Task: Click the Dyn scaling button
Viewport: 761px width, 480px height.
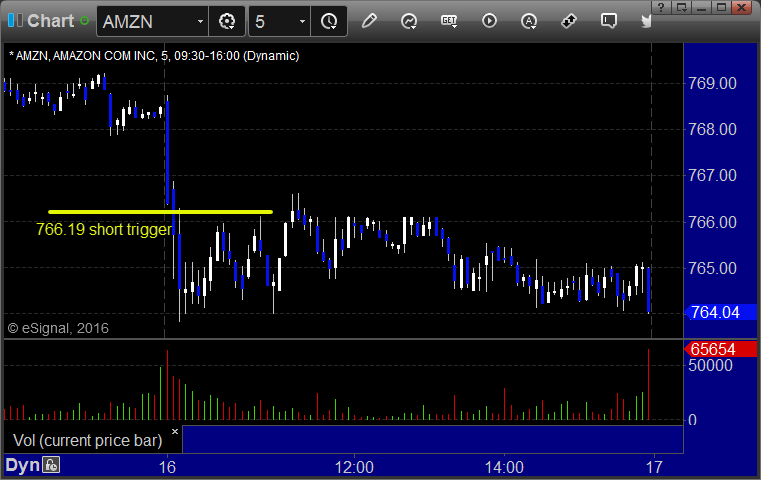Action: click(22, 465)
